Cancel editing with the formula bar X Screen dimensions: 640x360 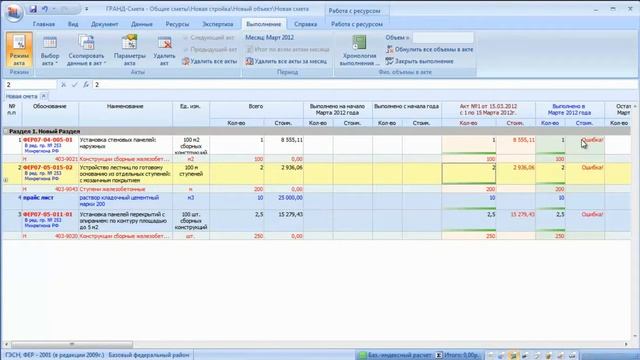(x=63, y=84)
